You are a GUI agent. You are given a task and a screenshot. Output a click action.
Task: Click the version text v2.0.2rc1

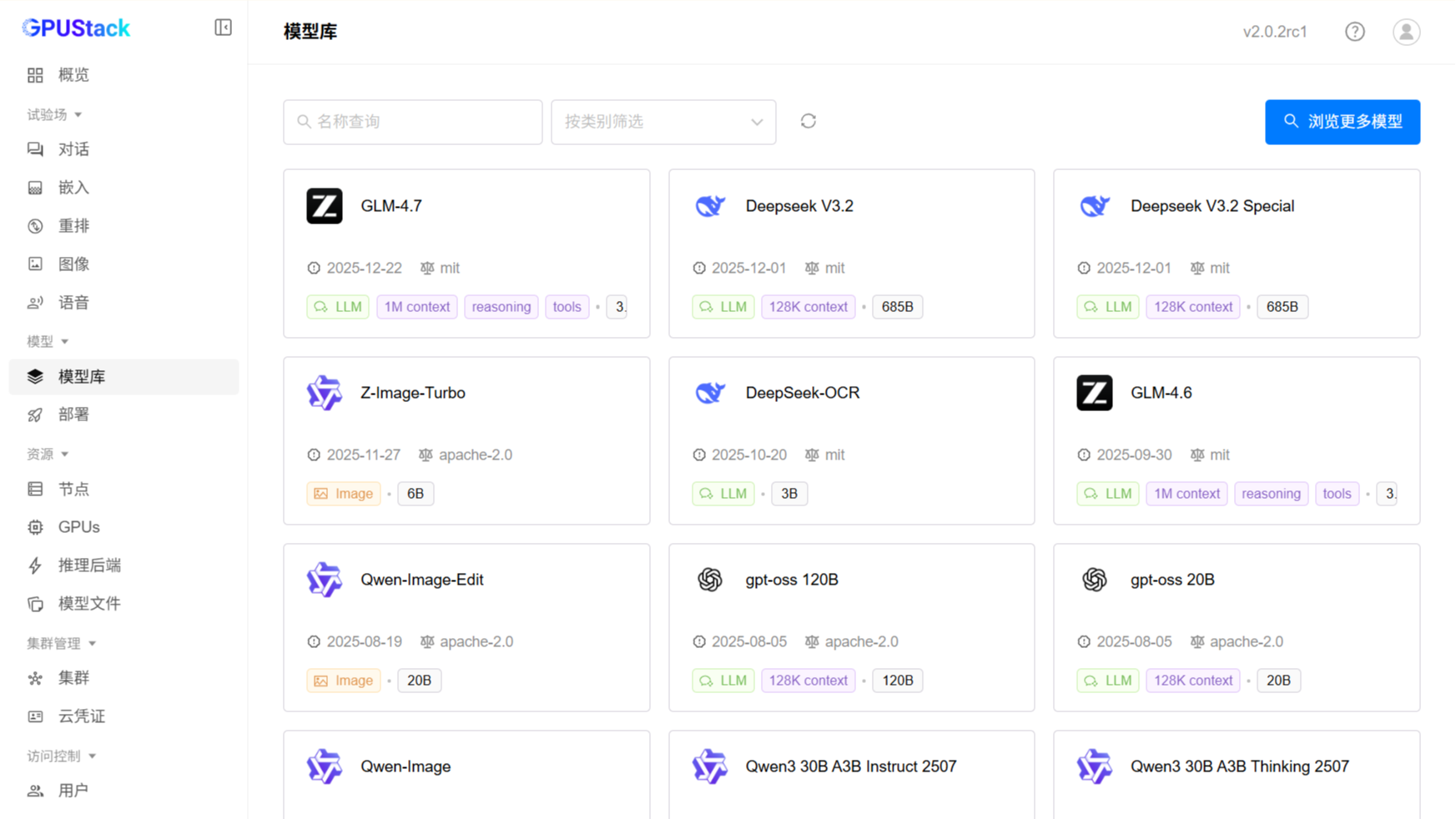pos(1275,32)
